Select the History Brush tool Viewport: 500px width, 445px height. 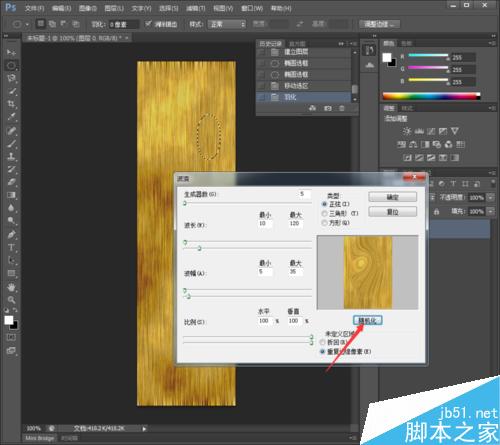pyautogui.click(x=11, y=169)
